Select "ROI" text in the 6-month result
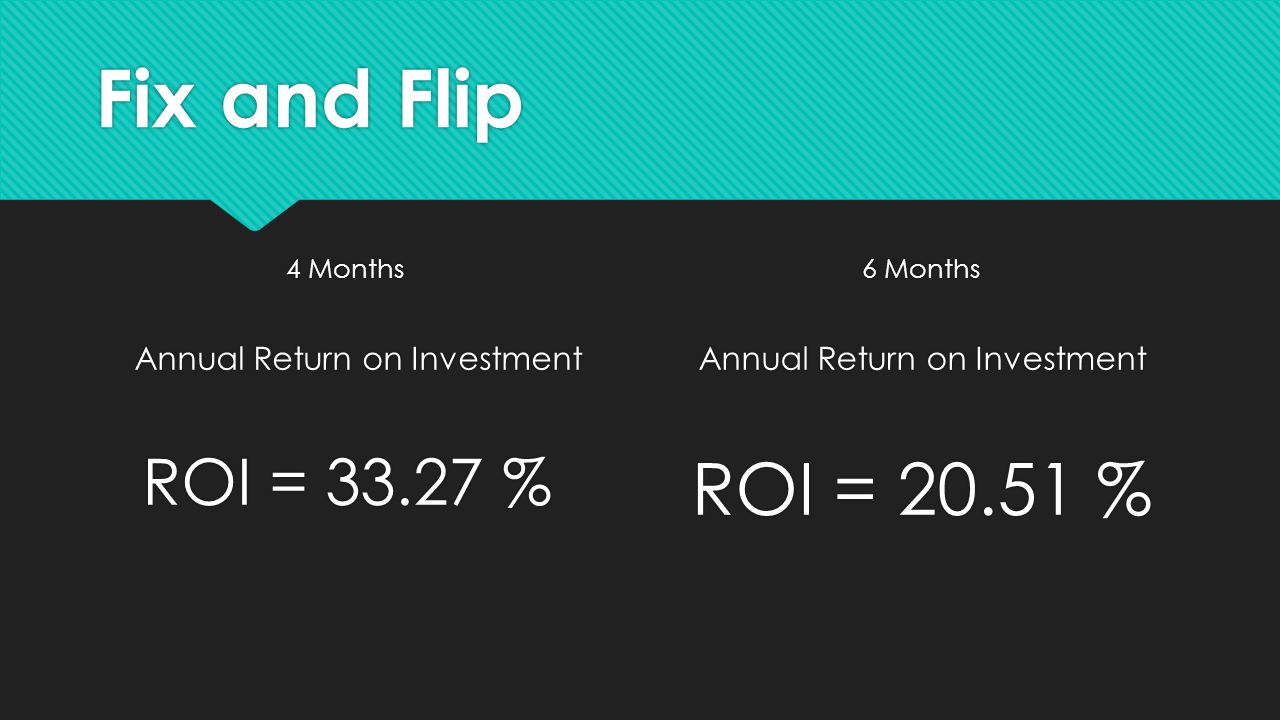The image size is (1280, 720). [753, 489]
